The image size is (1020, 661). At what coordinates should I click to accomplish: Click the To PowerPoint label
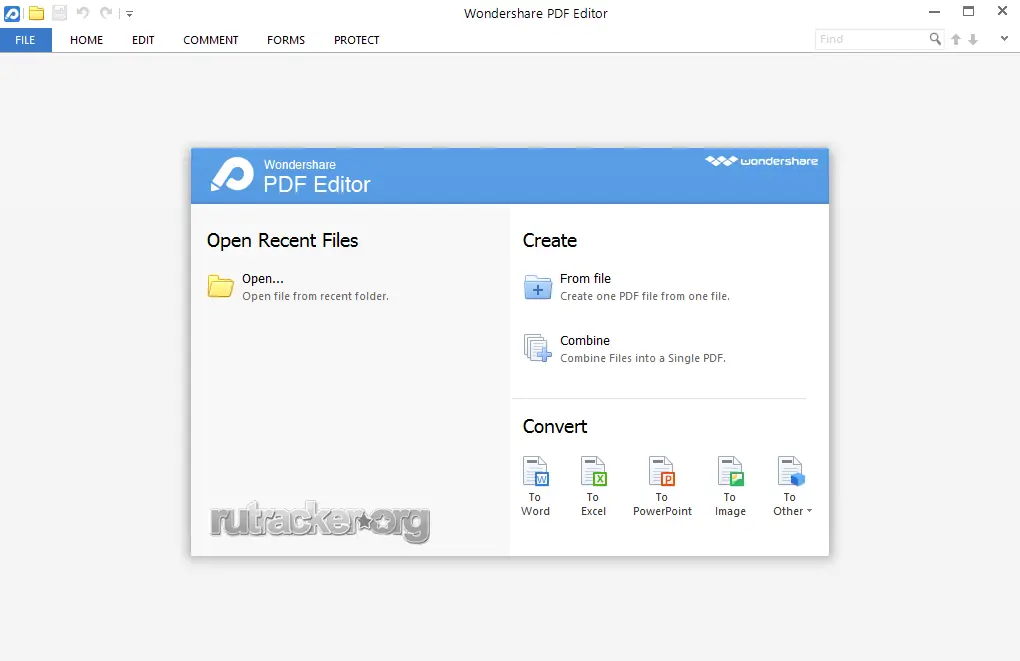click(662, 504)
